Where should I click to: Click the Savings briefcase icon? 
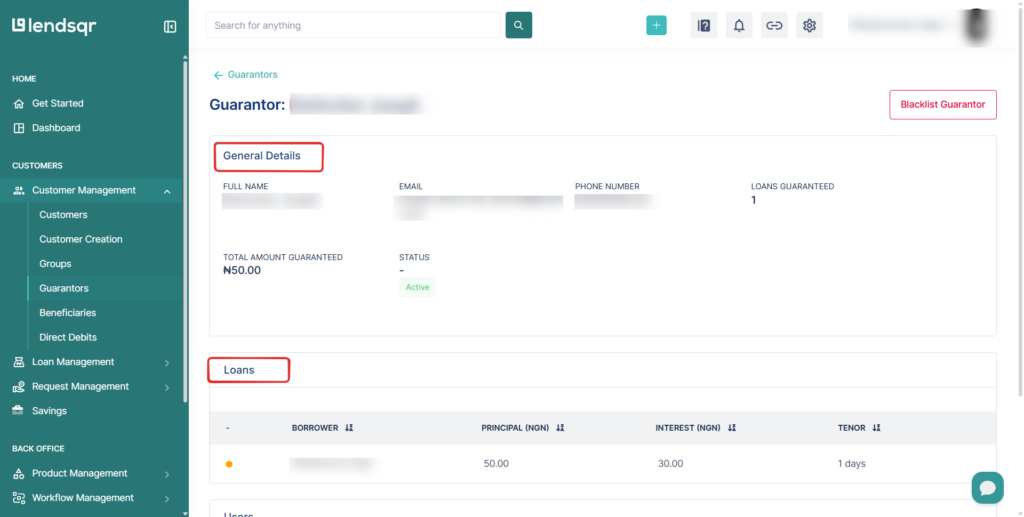click(x=18, y=411)
